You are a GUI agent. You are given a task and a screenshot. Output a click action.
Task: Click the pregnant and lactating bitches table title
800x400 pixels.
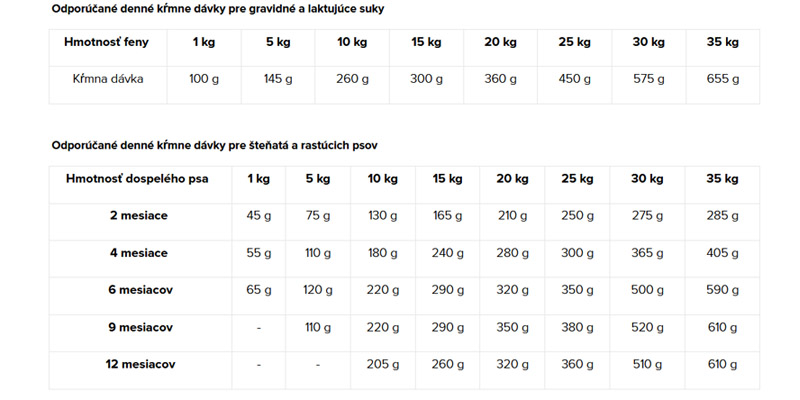[217, 9]
